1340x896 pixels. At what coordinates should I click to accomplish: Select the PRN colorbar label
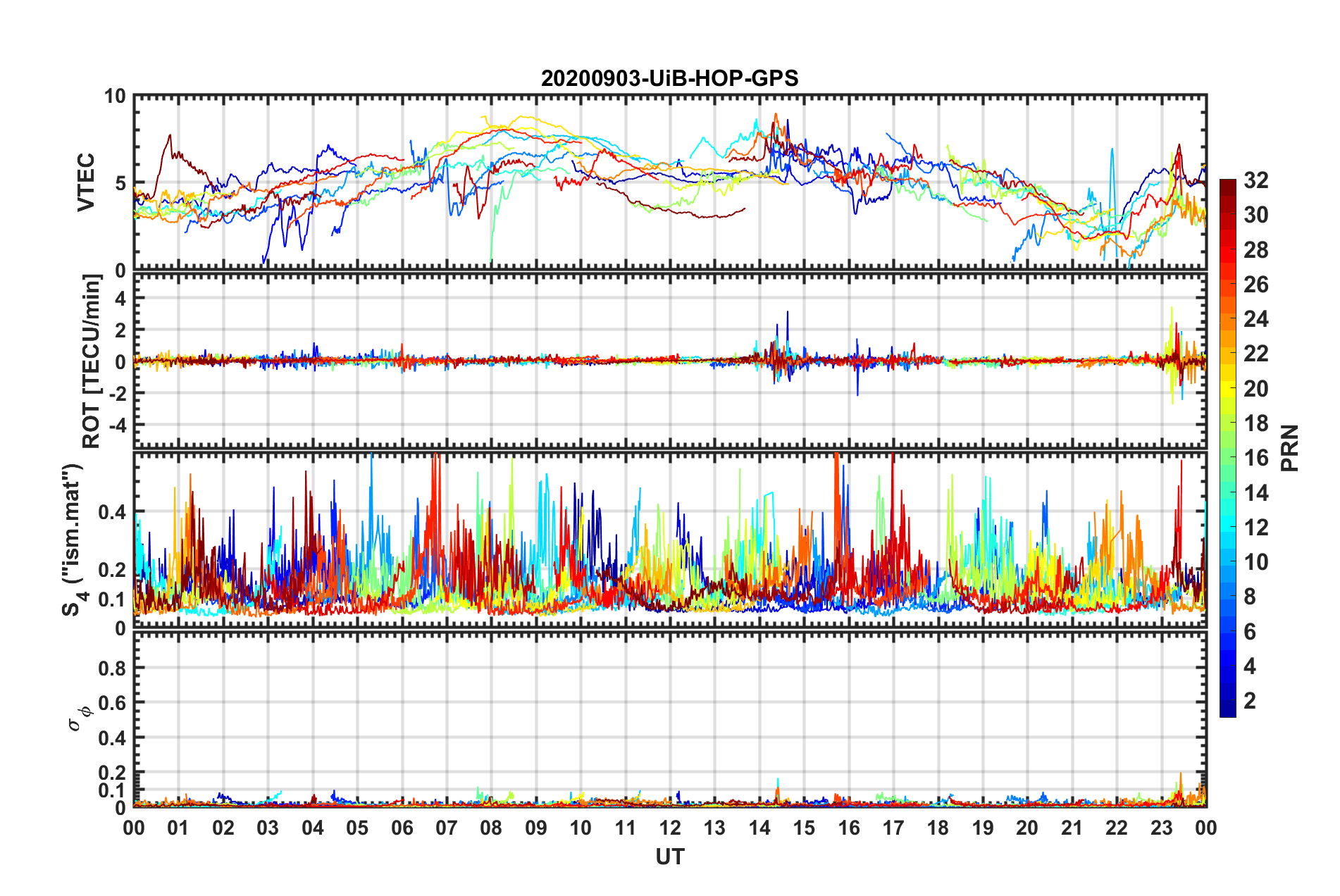coord(1289,448)
